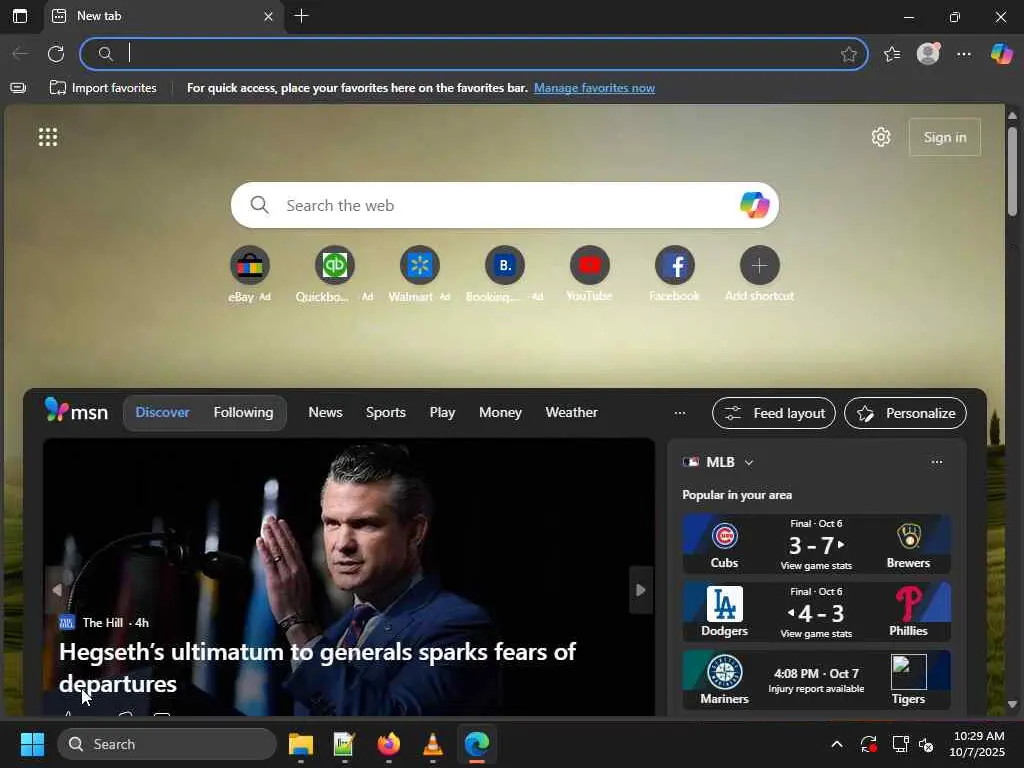
Task: Show more feed categories ellipsis
Action: [x=680, y=413]
